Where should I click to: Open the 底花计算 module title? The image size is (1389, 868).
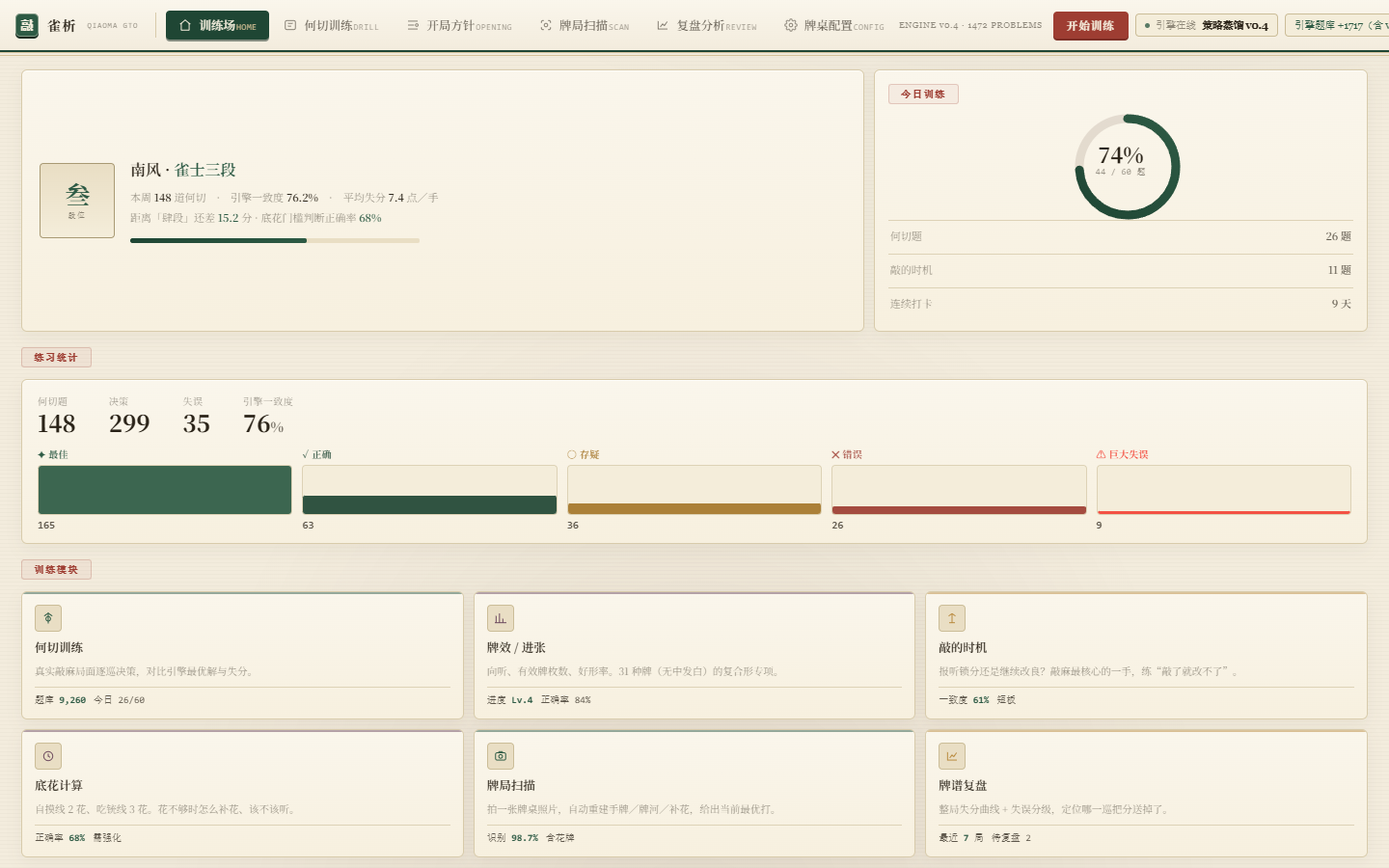tap(59, 786)
